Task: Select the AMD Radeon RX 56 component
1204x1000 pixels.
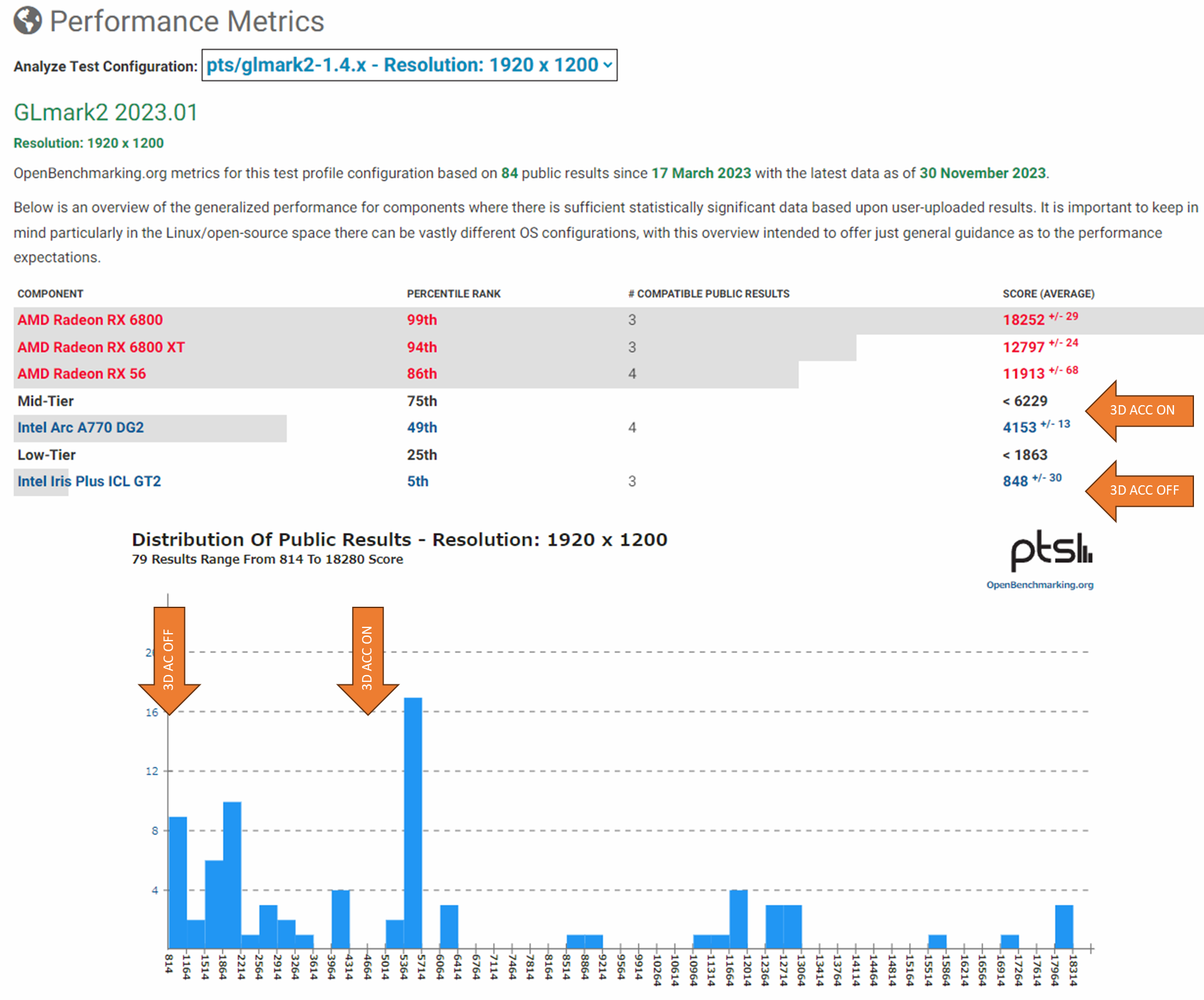Action: tap(81, 374)
